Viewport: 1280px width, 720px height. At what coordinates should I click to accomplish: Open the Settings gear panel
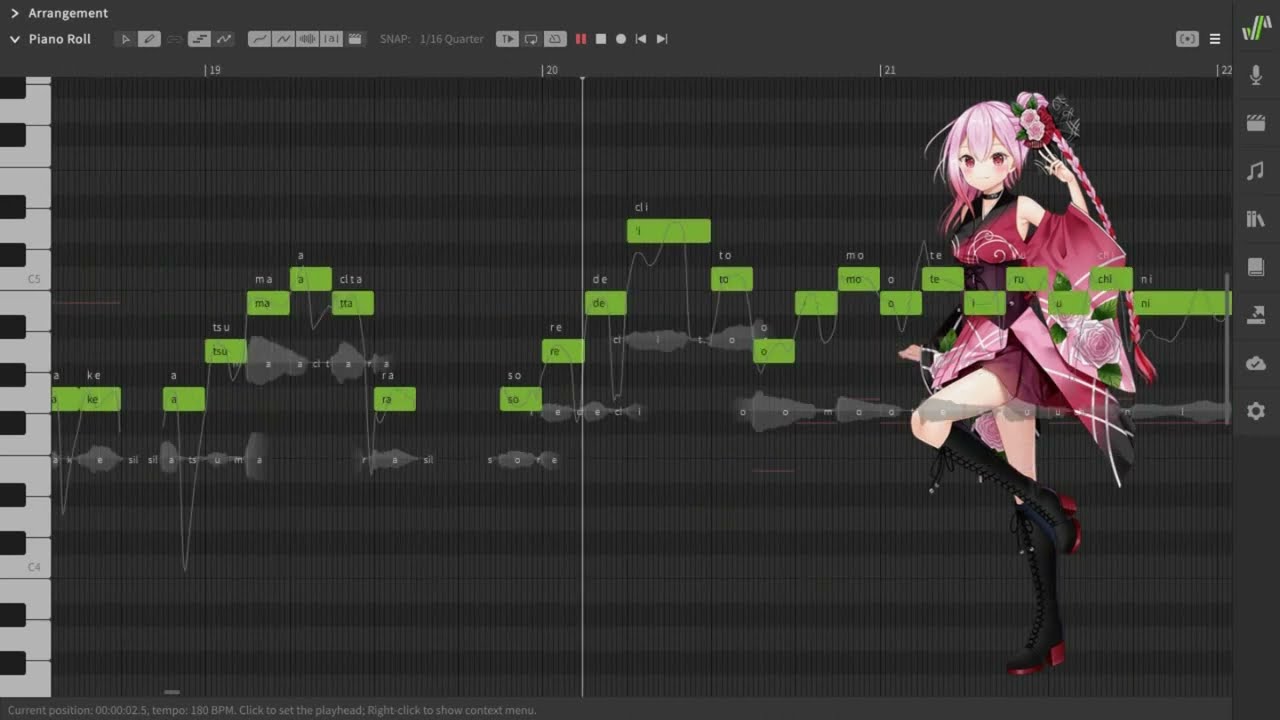1256,411
